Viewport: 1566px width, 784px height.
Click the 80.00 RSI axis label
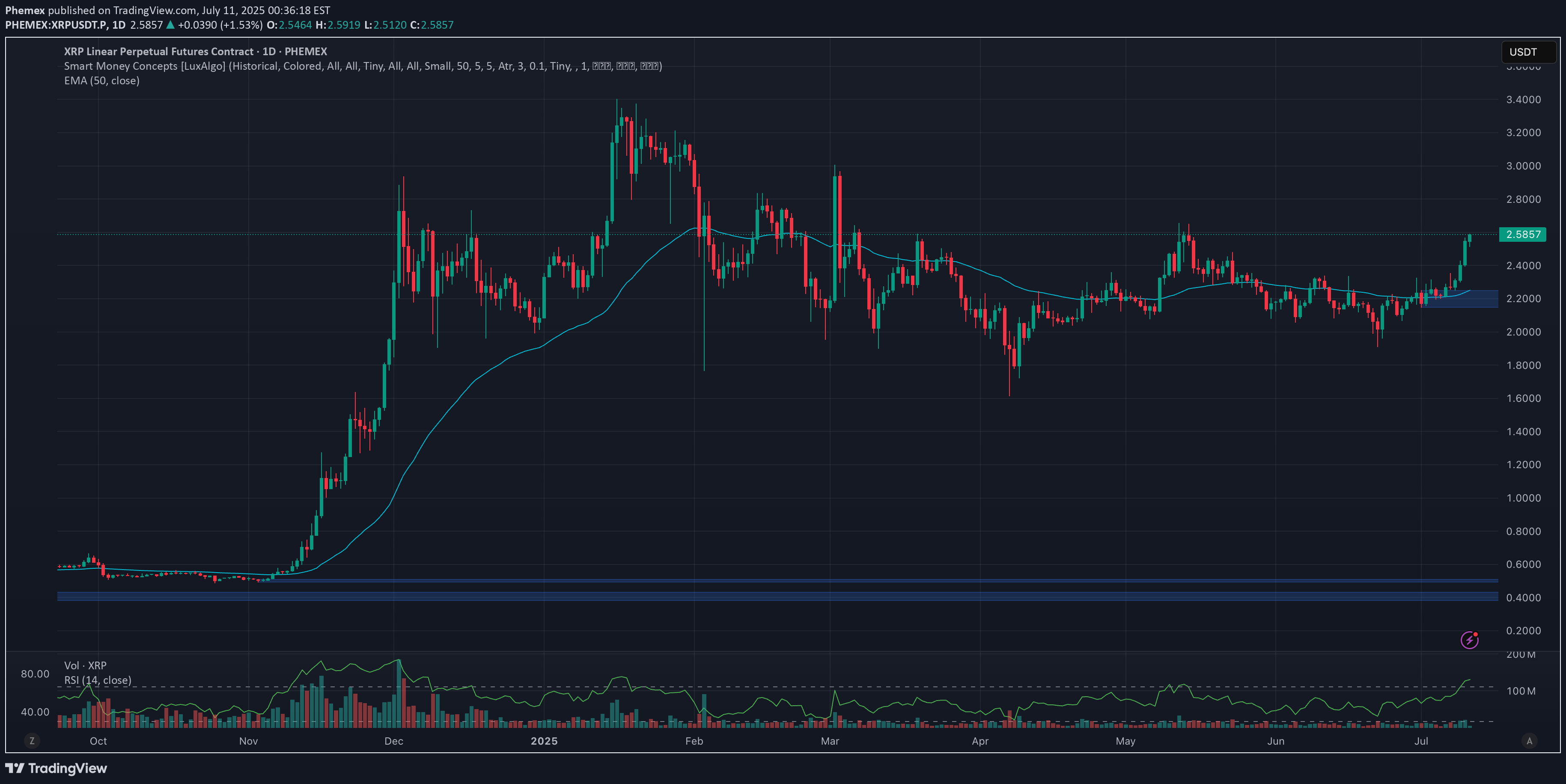(x=35, y=674)
